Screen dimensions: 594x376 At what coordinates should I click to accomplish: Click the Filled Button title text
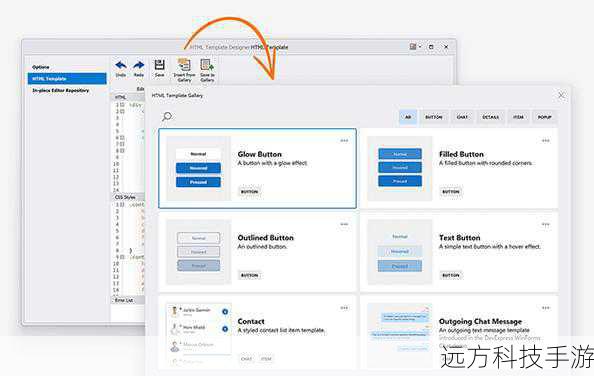(x=461, y=154)
